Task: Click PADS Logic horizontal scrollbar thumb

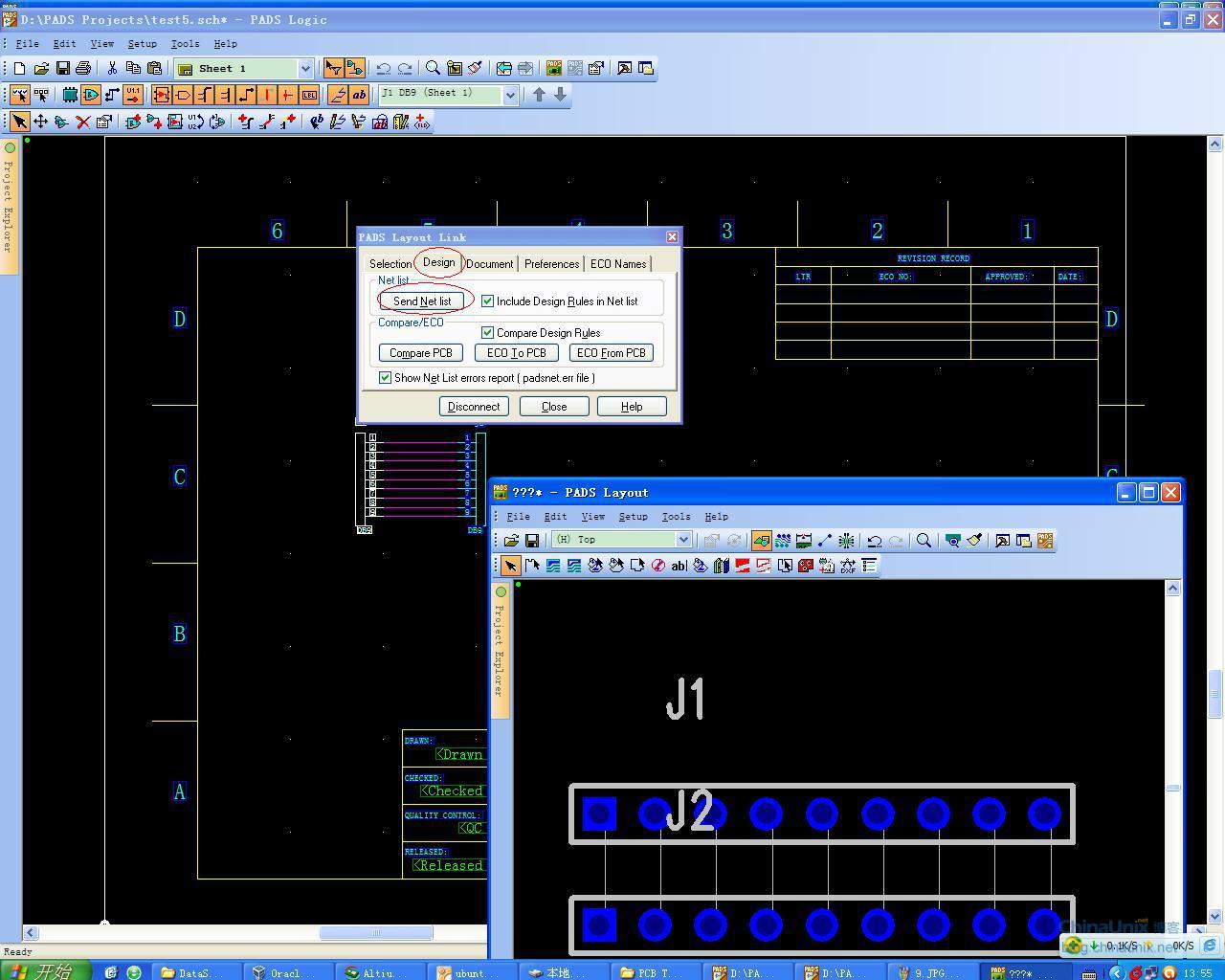Action: pos(376,932)
